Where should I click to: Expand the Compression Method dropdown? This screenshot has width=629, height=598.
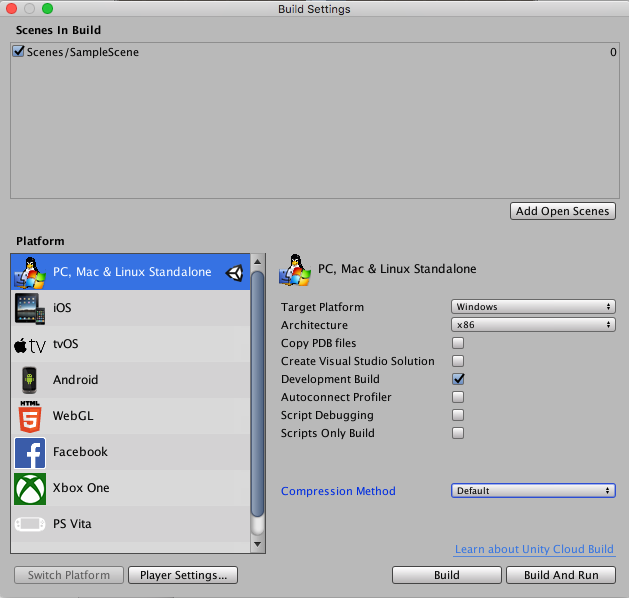(x=533, y=491)
